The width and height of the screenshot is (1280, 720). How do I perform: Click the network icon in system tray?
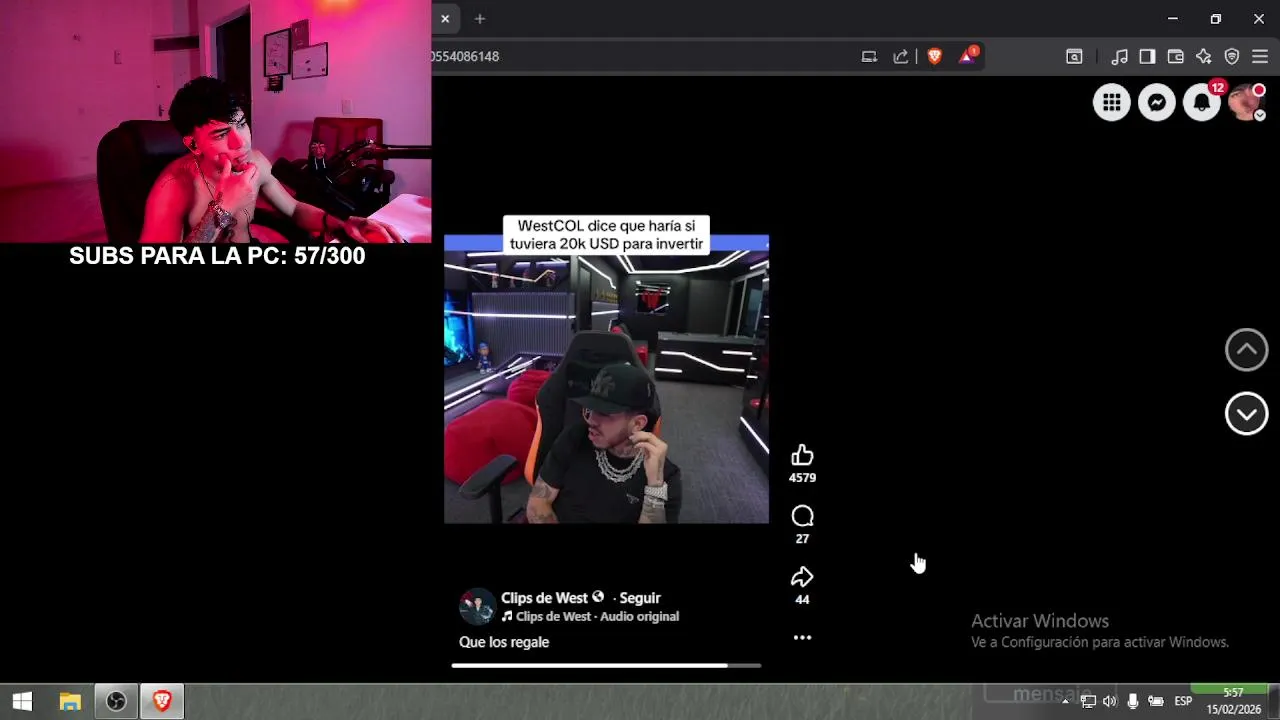click(1088, 702)
